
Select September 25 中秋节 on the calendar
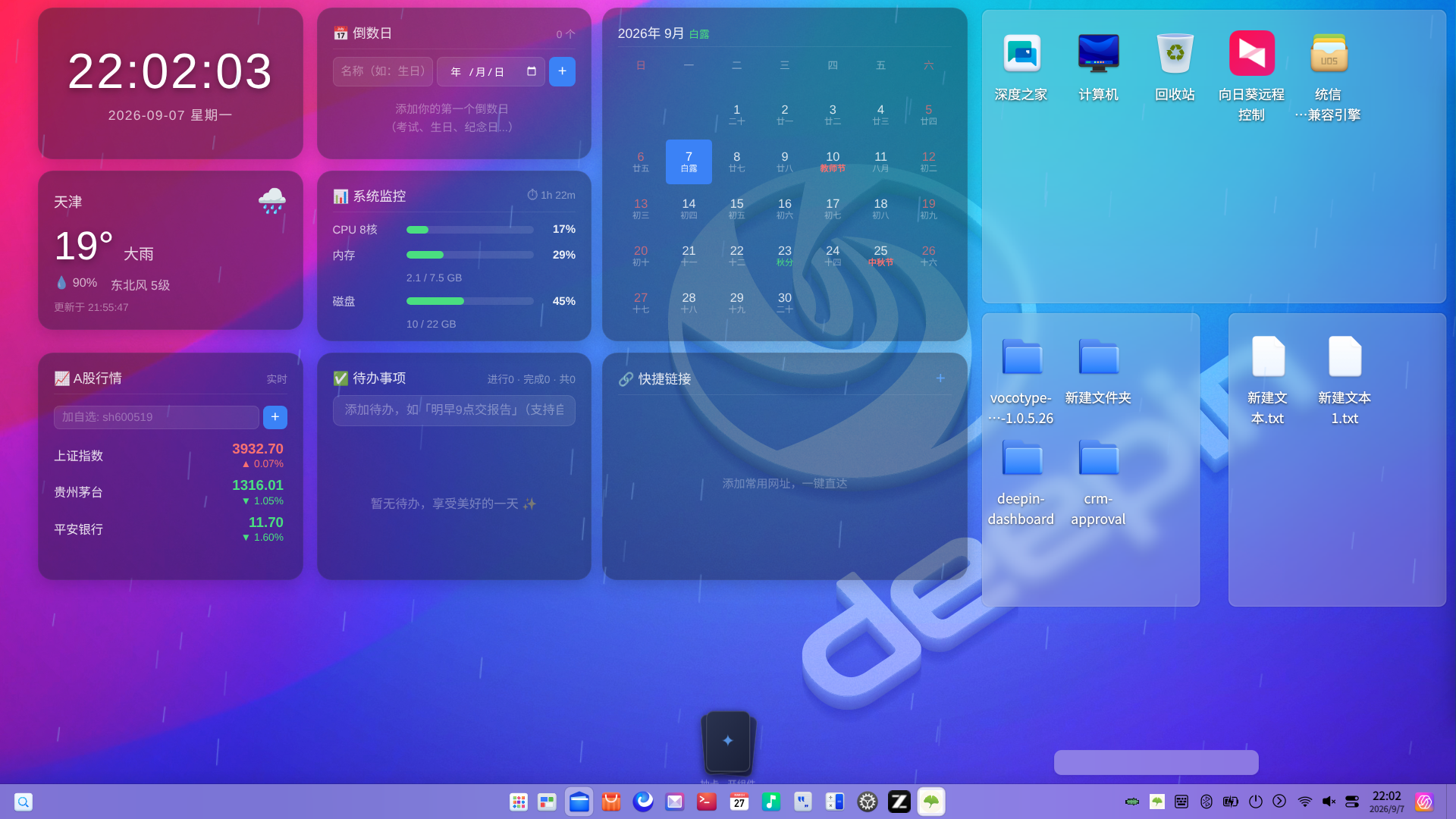click(x=880, y=256)
